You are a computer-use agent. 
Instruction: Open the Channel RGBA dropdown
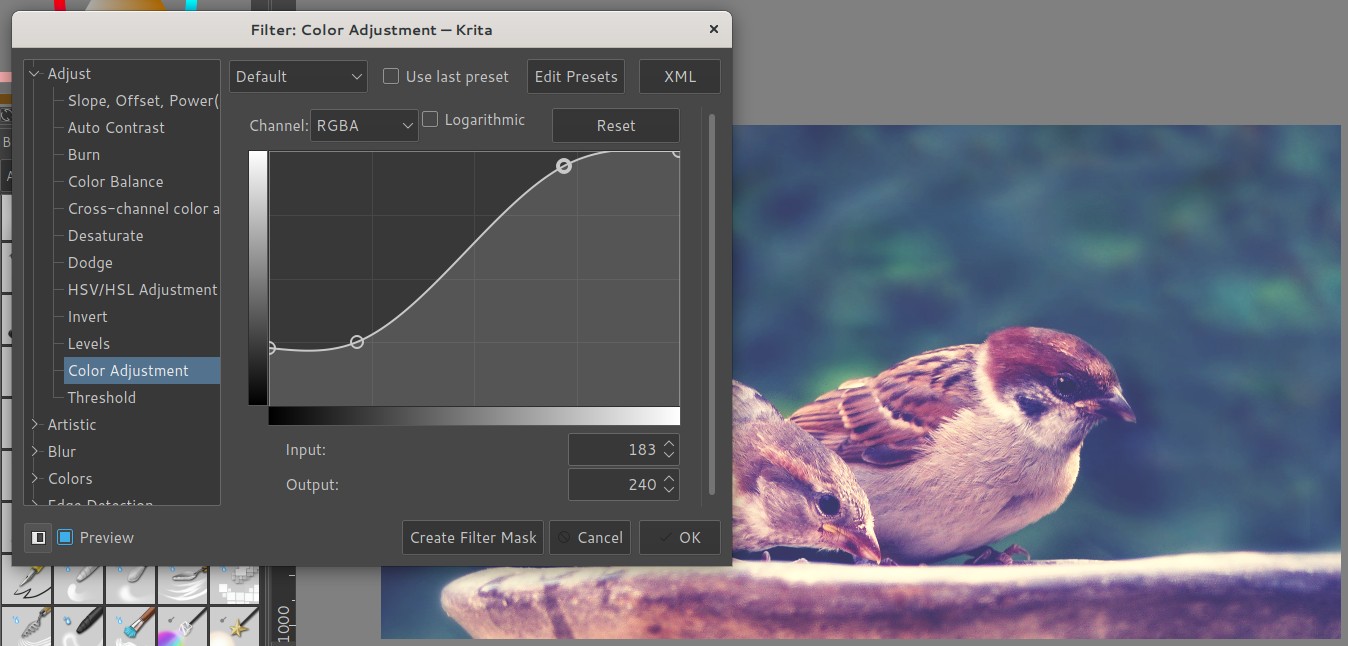click(x=364, y=125)
